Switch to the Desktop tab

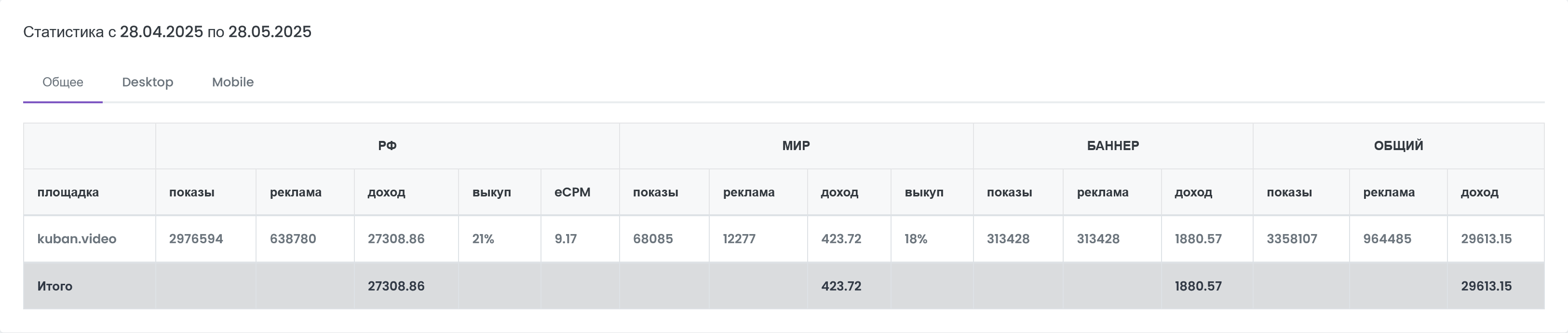click(x=148, y=82)
